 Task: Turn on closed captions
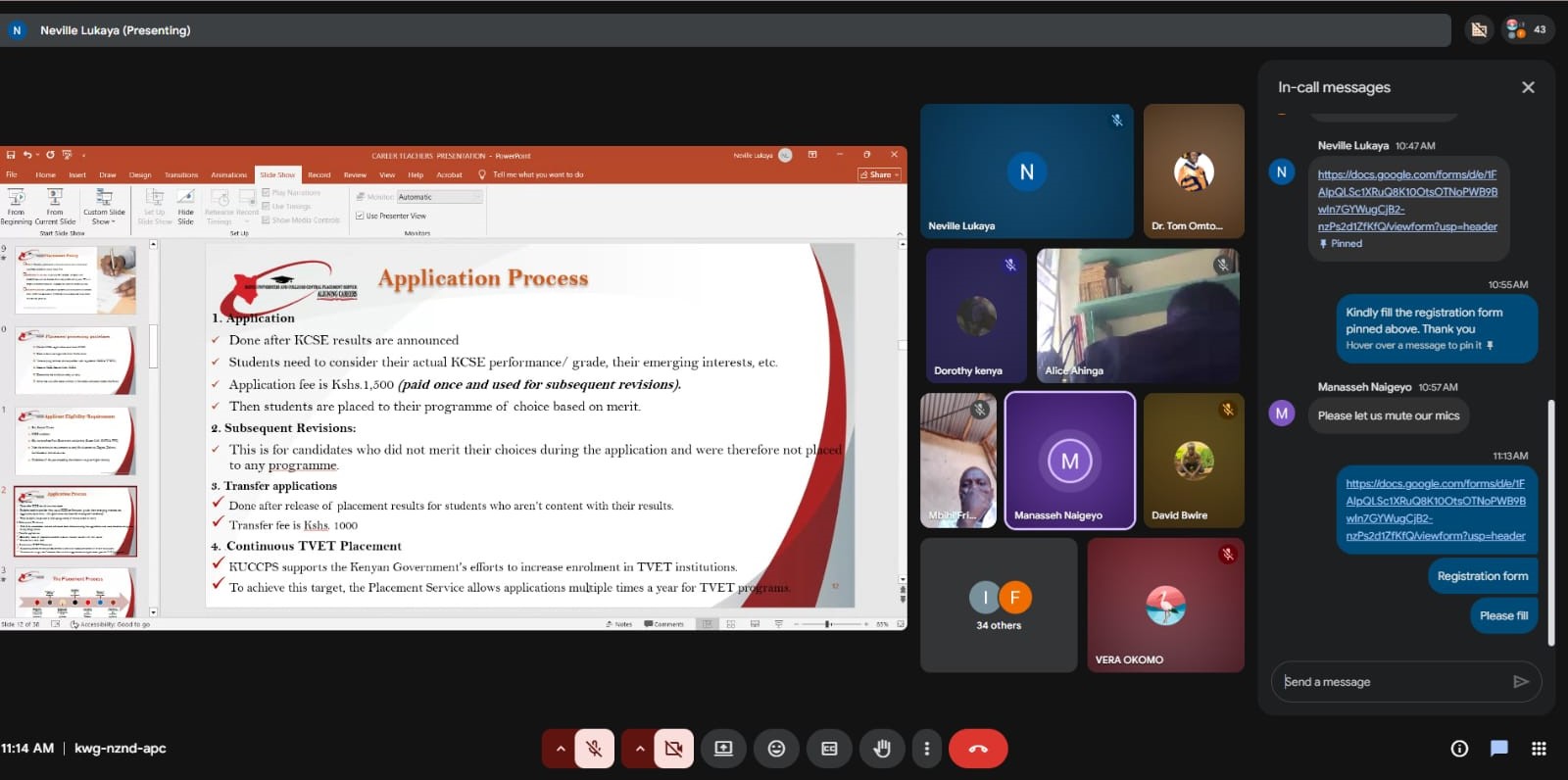click(x=829, y=749)
